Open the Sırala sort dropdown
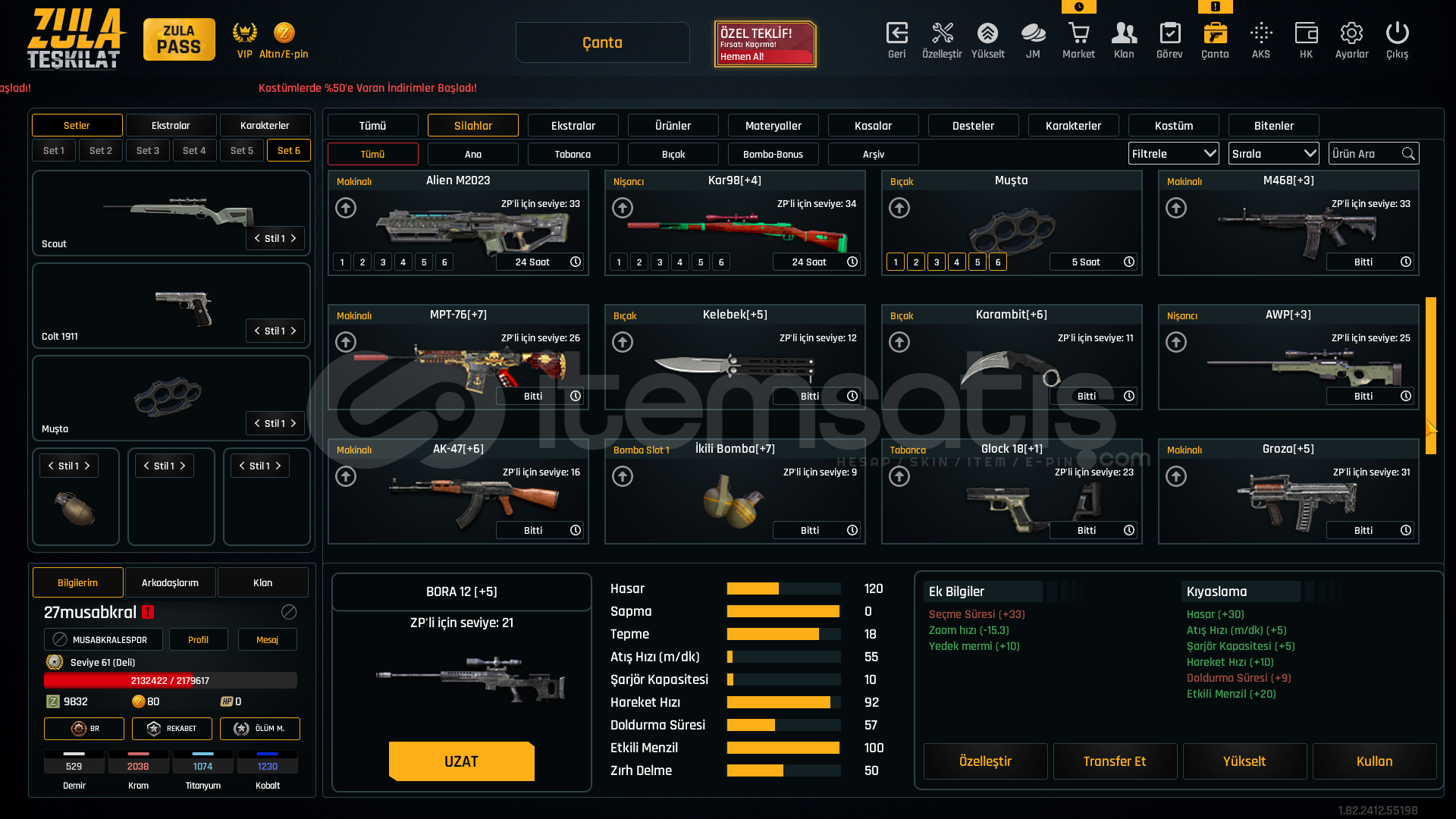The height and width of the screenshot is (819, 1456). click(1273, 154)
